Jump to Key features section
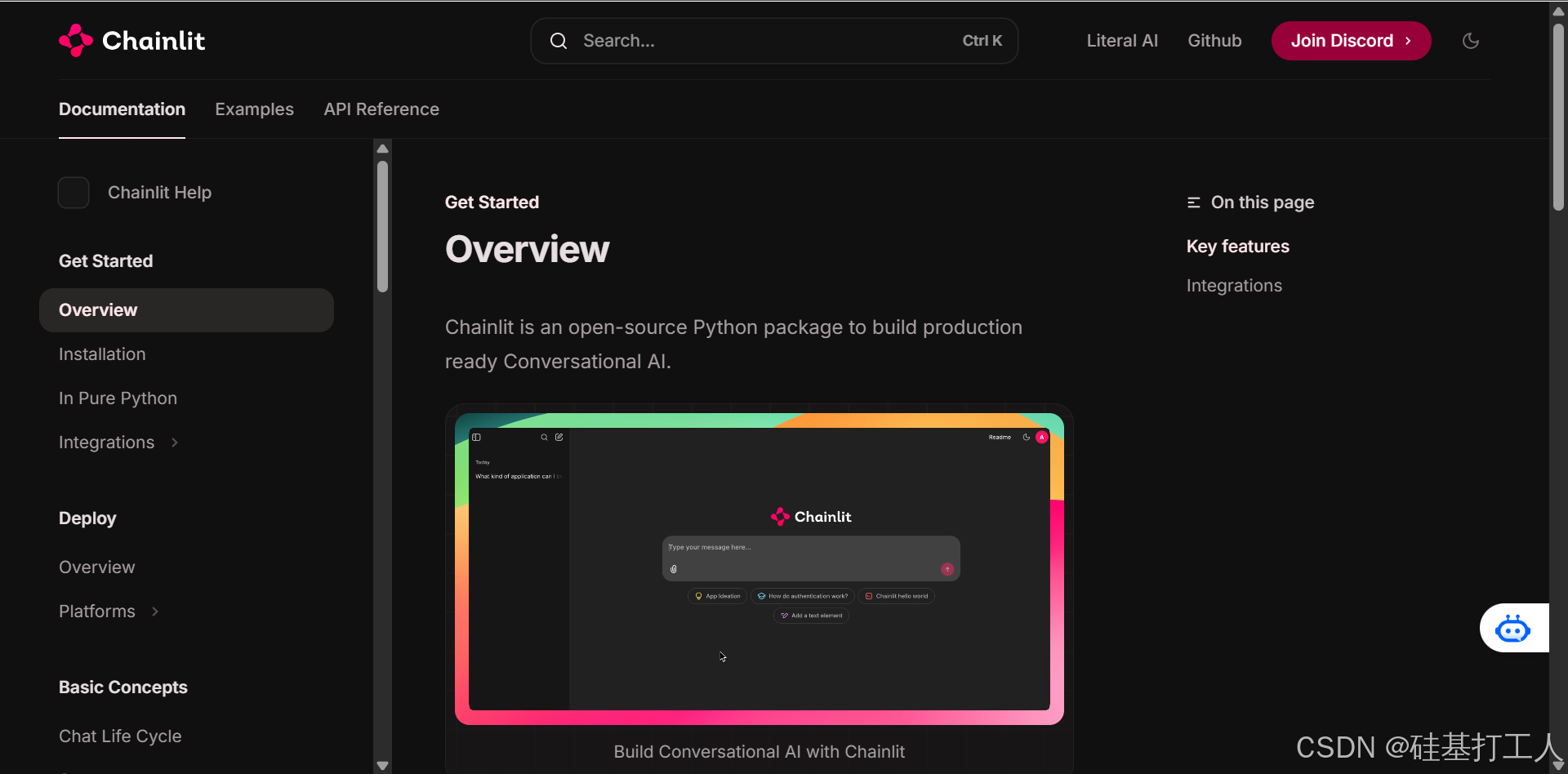Screen dimensions: 1568x774 tap(1237, 247)
